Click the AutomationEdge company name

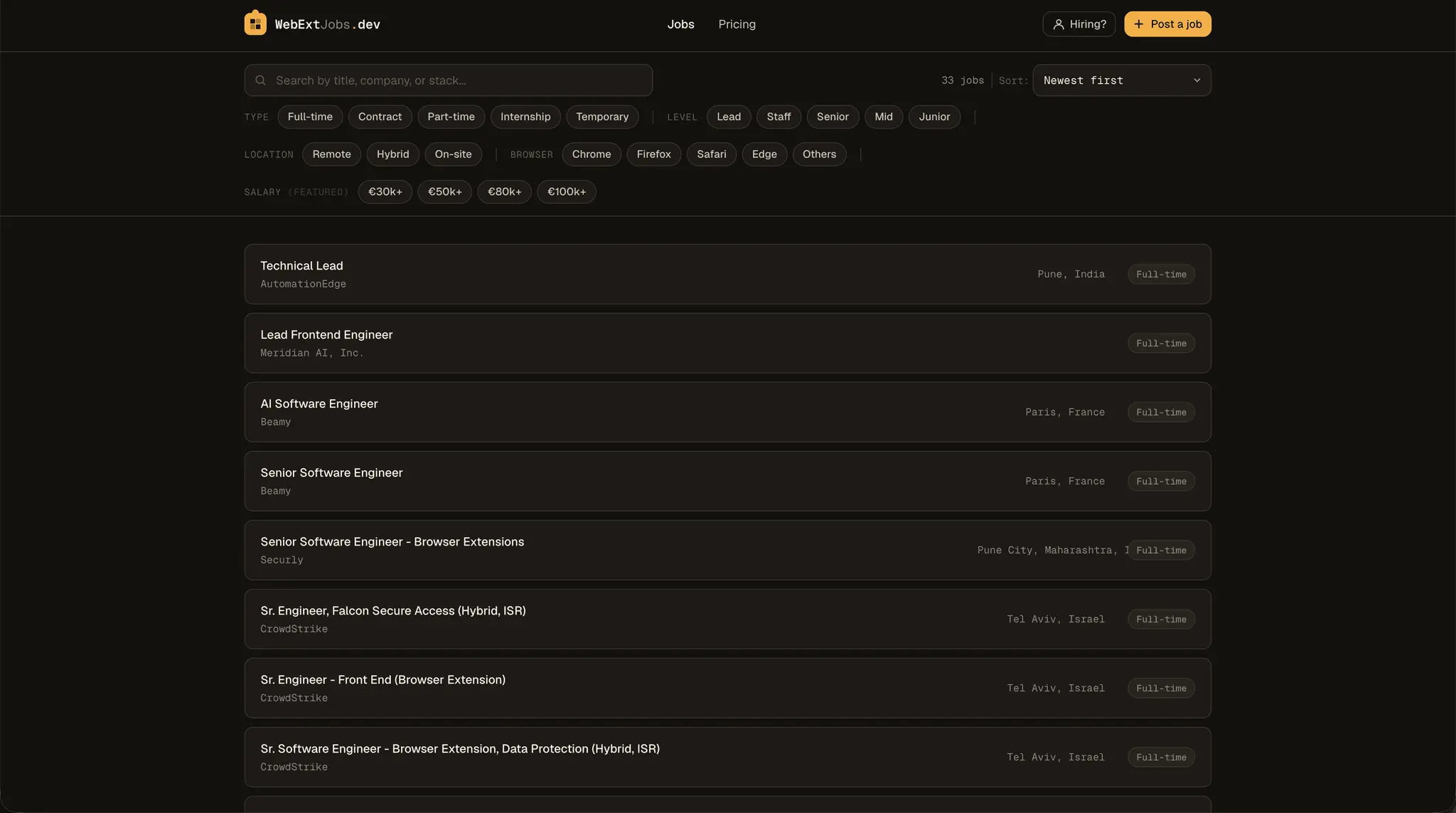pos(304,284)
